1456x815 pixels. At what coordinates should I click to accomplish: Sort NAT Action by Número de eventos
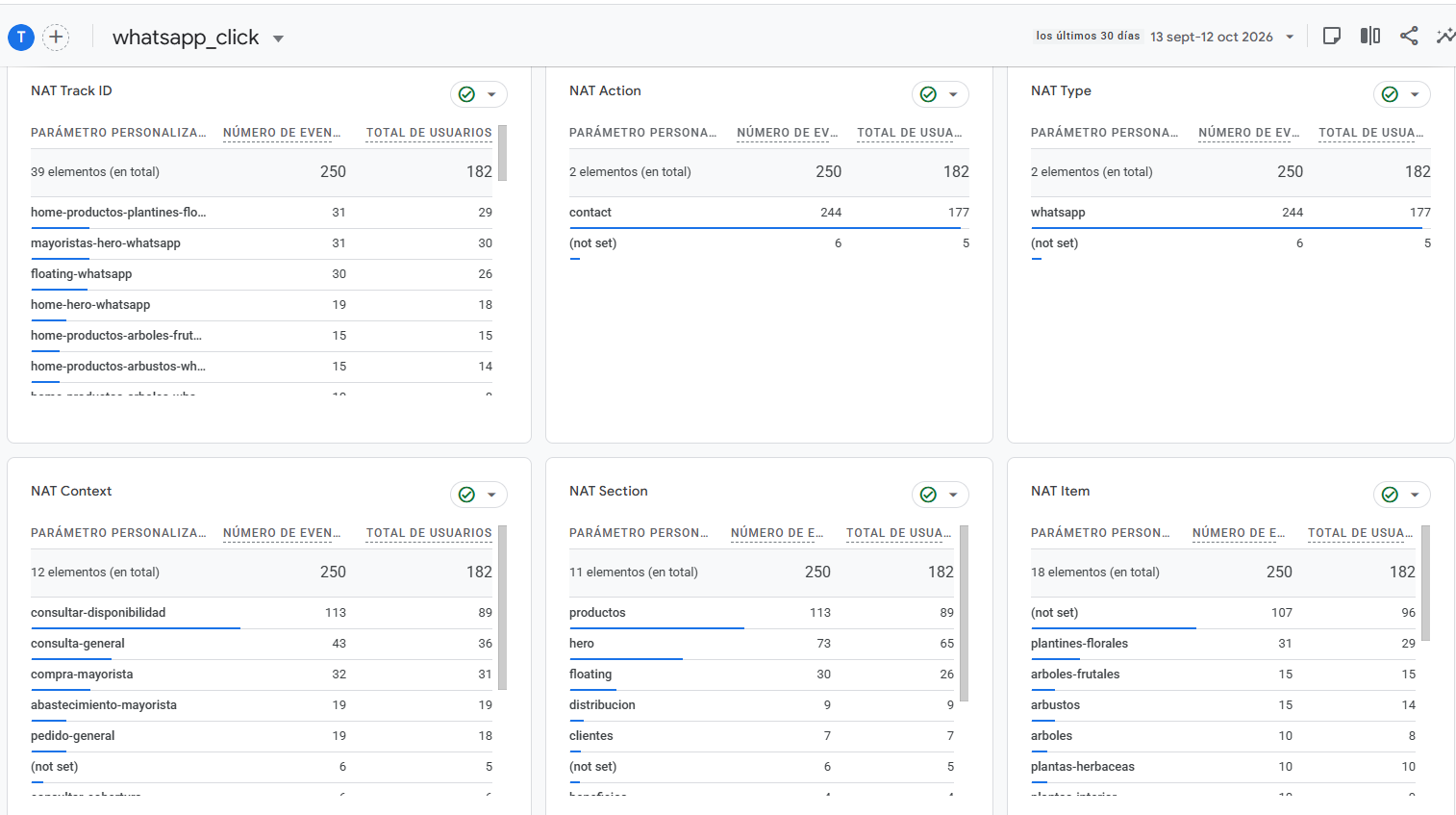coord(788,133)
